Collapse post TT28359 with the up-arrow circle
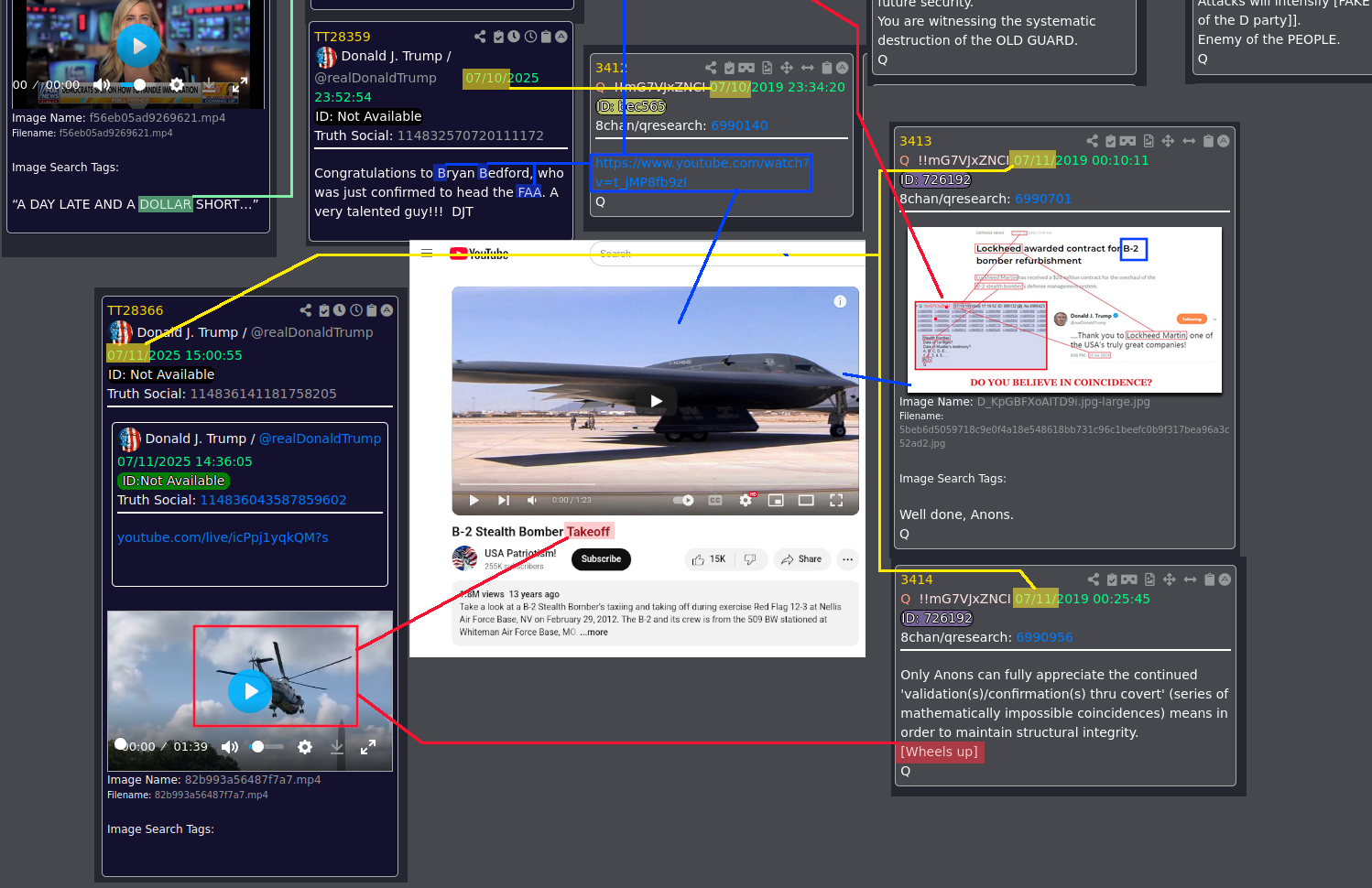The height and width of the screenshot is (888, 1372). [x=561, y=37]
